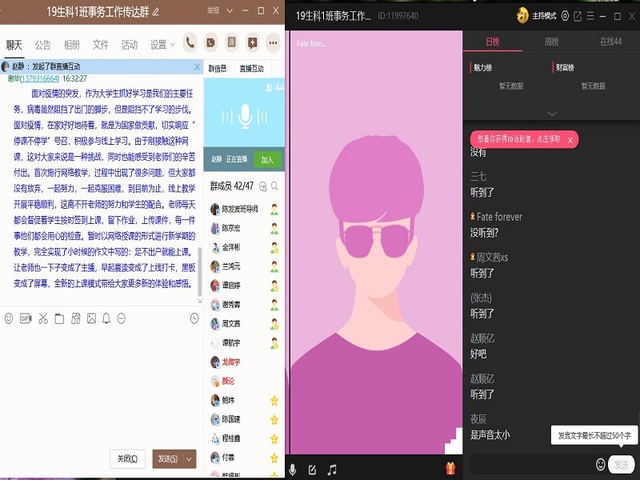Image resolution: width=640 pixels, height=480 pixels.
Task: Start a voice call in group chat
Action: (x=190, y=43)
